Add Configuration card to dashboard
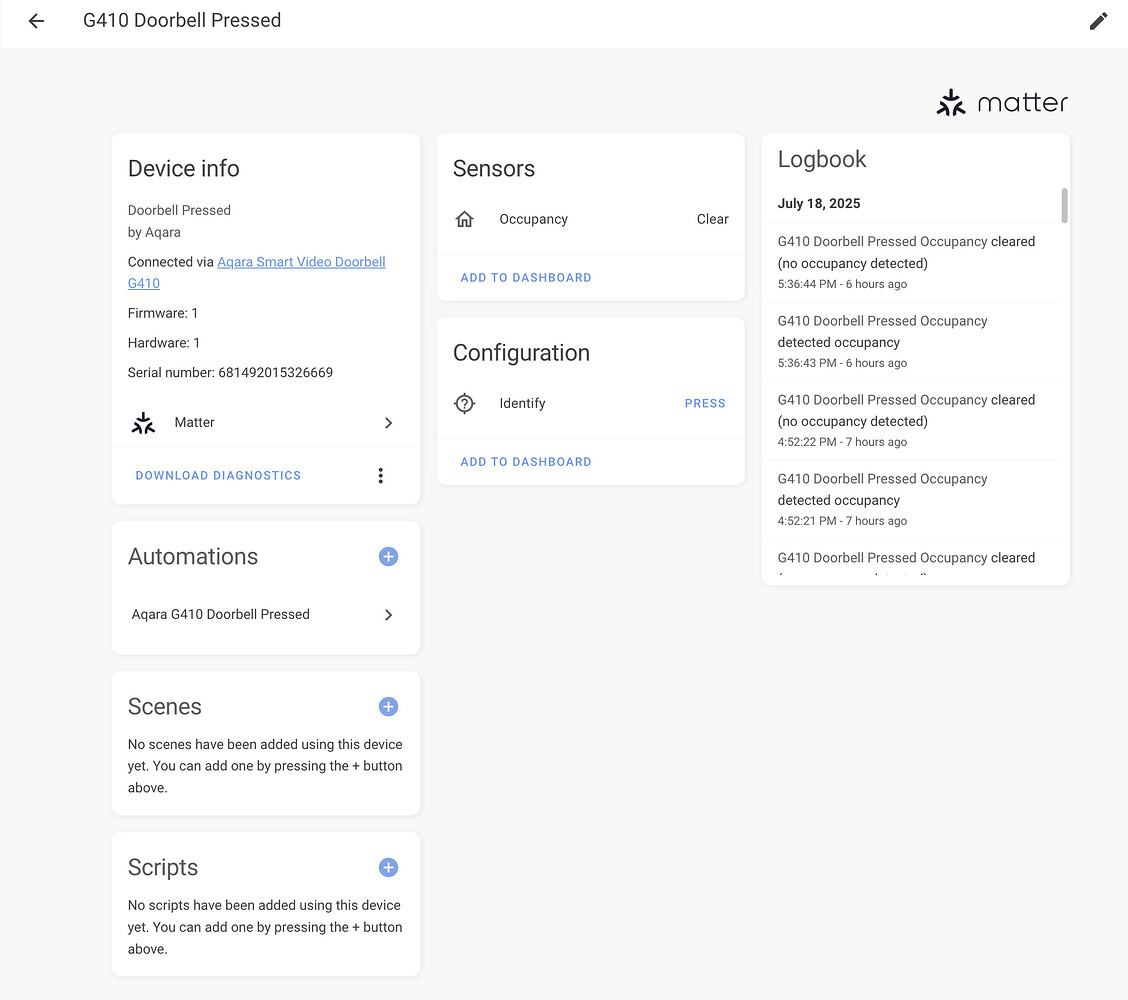Image resolution: width=1128 pixels, height=1000 pixels. click(526, 462)
